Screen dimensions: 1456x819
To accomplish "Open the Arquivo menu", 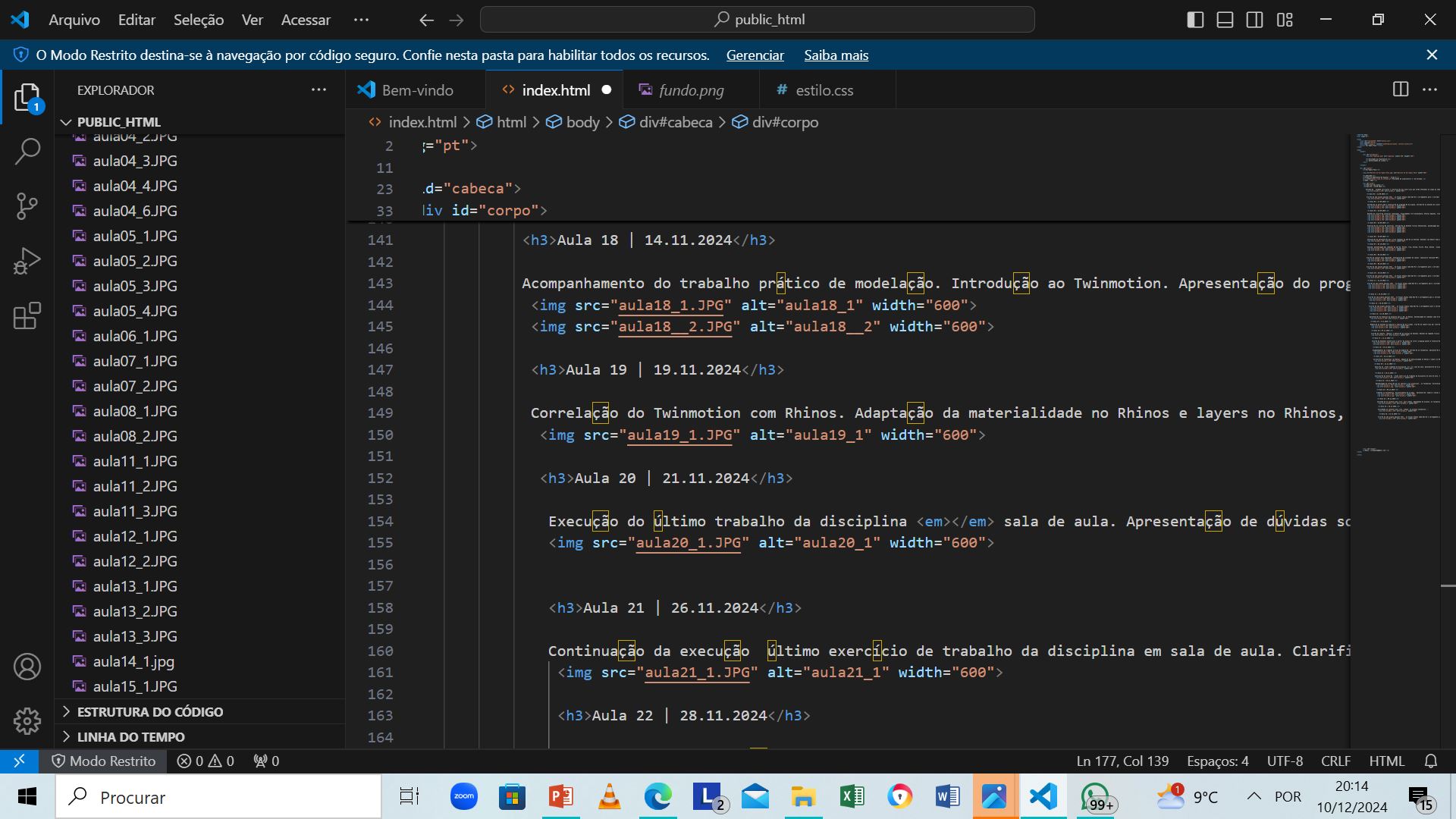I will [x=74, y=20].
